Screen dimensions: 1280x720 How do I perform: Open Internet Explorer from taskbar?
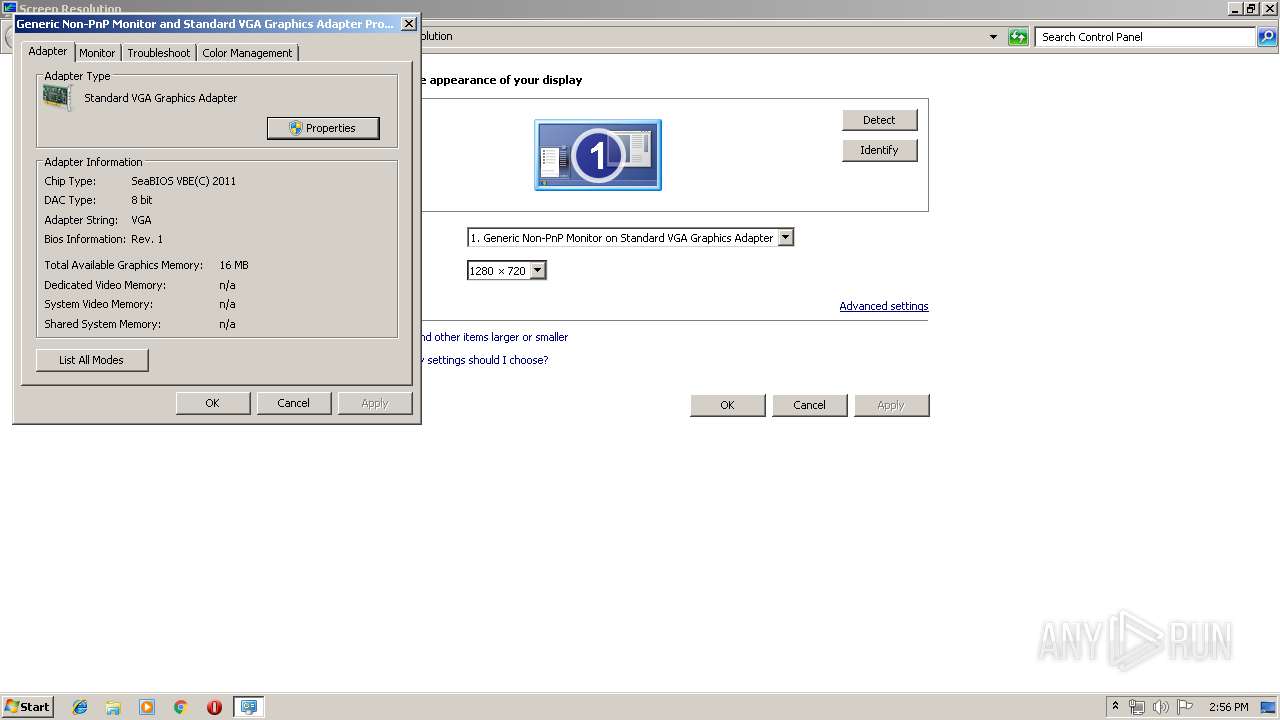tap(80, 707)
